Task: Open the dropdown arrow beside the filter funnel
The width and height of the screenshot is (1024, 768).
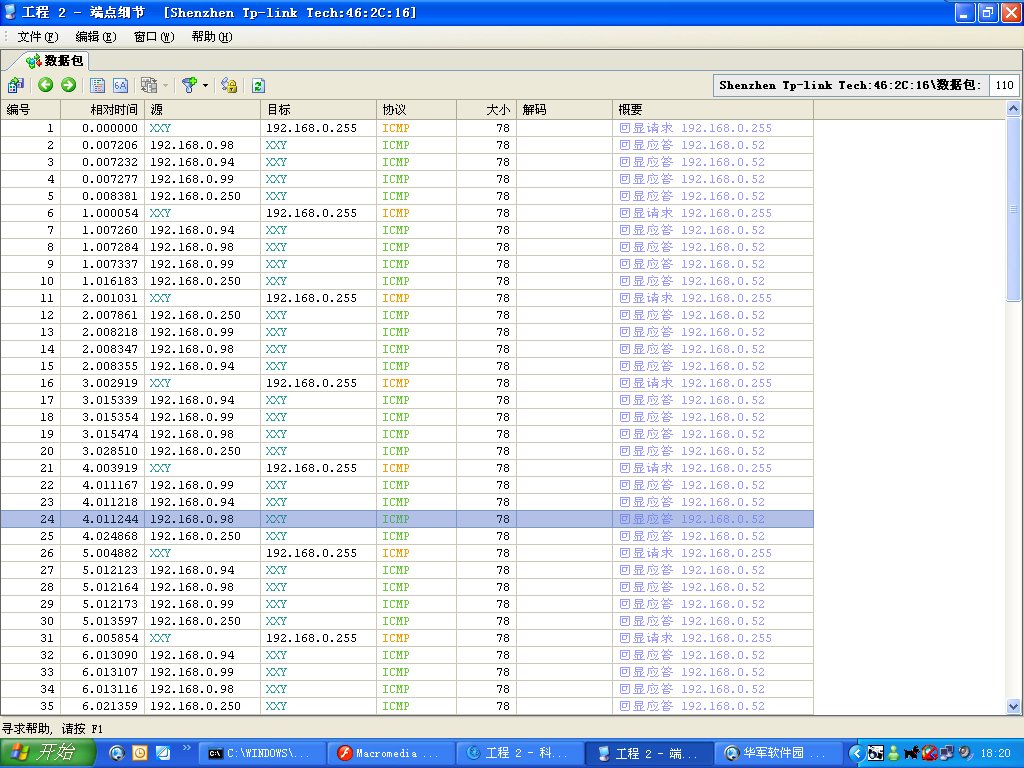Action: 205,86
